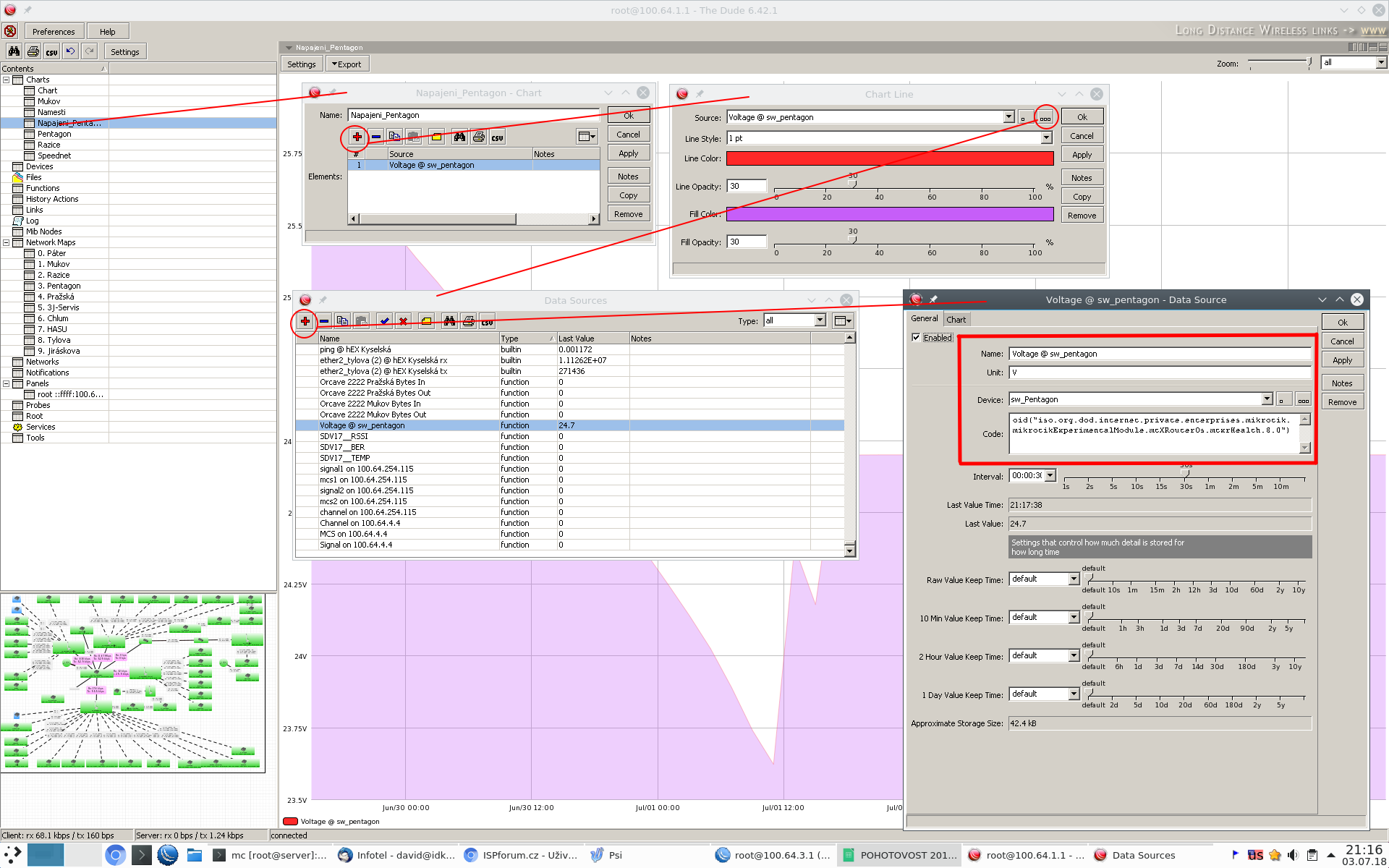Click disable red X in Data Sources

pos(404,321)
